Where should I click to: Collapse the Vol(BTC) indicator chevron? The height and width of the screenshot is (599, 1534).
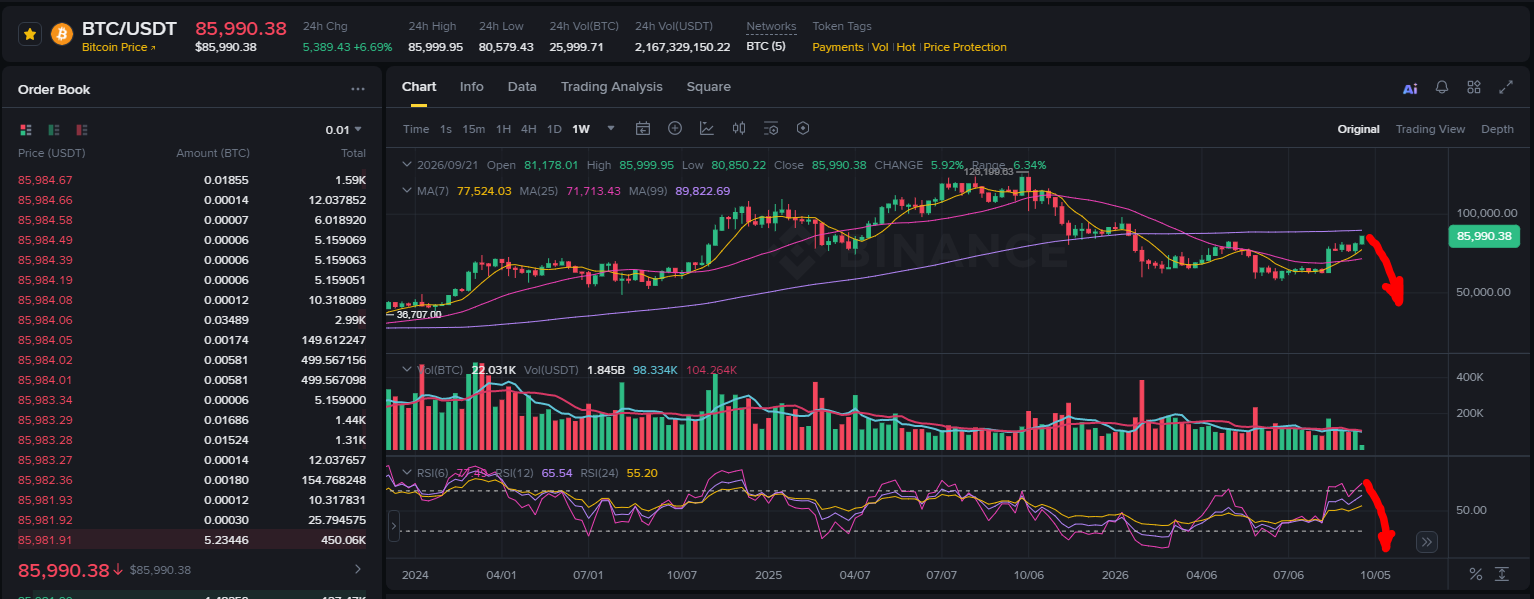tap(407, 370)
